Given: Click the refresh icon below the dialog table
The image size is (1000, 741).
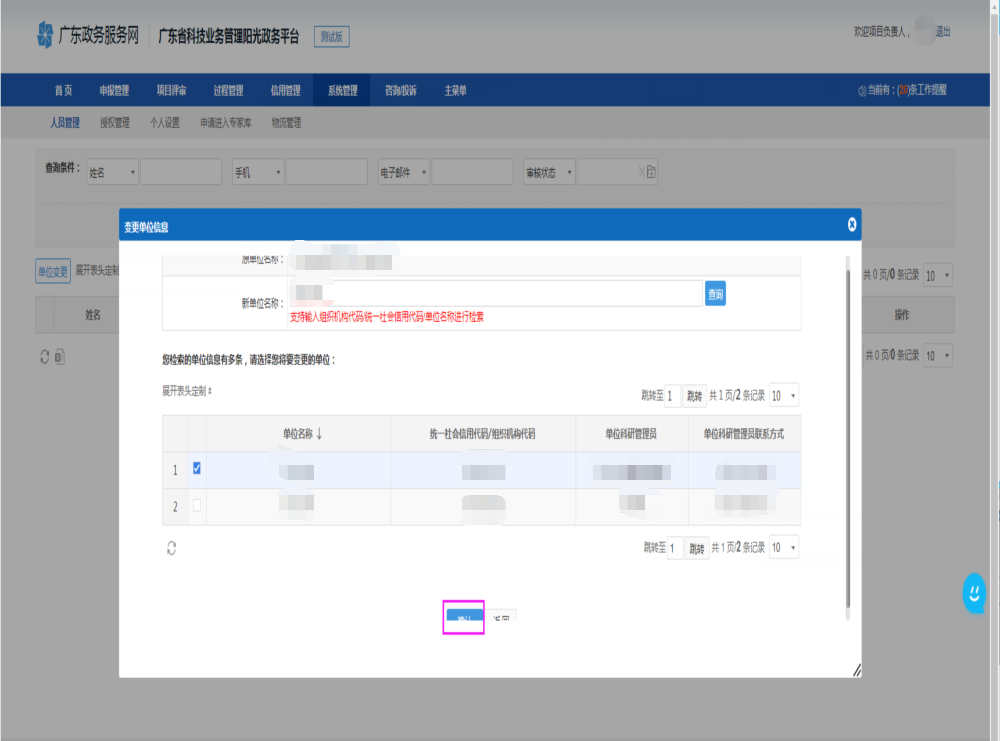Looking at the screenshot, I should pyautogui.click(x=171, y=547).
